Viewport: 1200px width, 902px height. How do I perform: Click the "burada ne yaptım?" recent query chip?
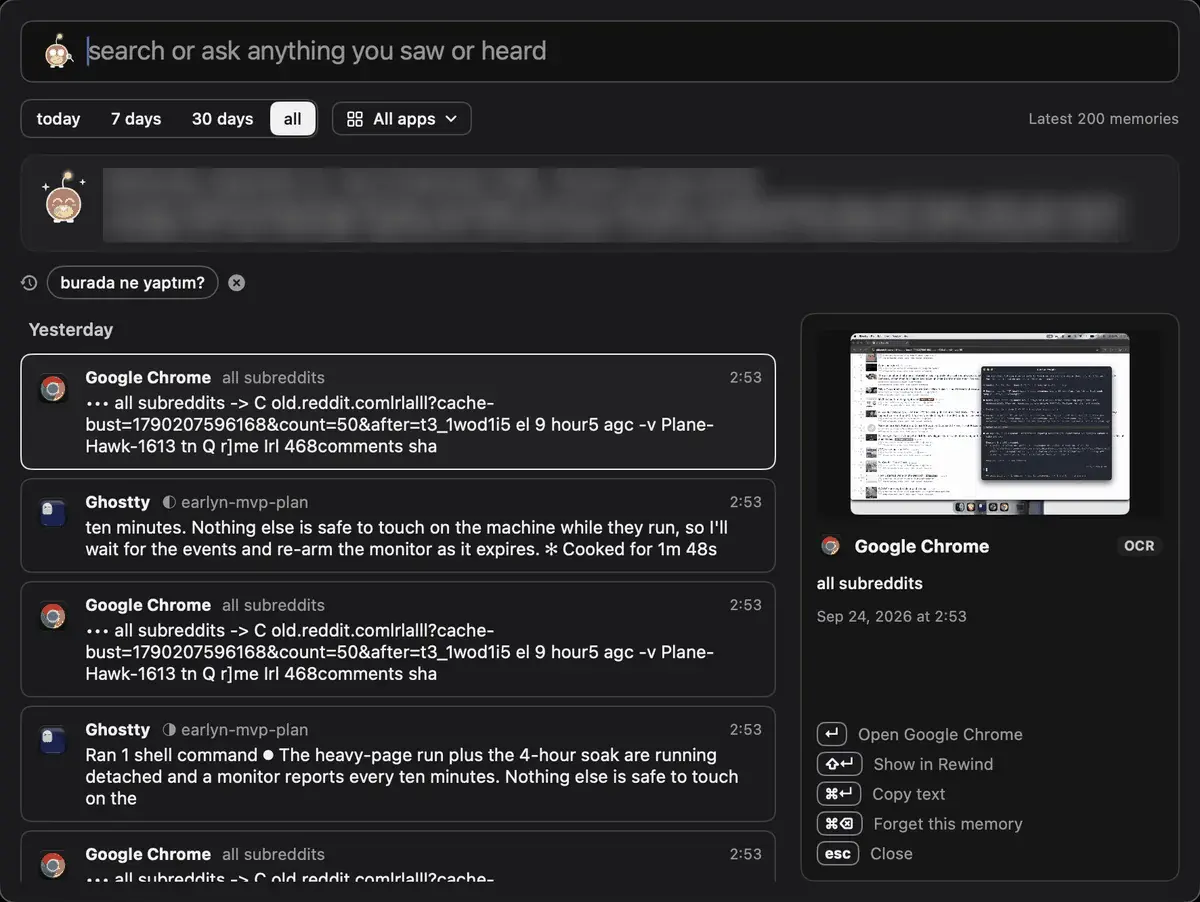click(132, 283)
